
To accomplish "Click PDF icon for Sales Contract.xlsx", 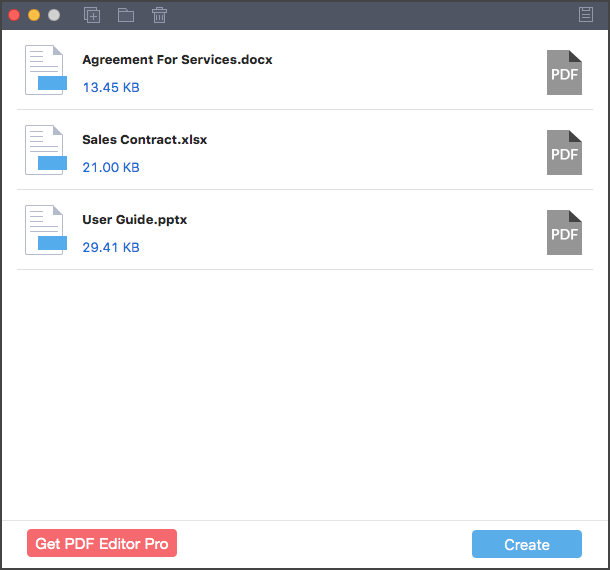I will pyautogui.click(x=564, y=153).
